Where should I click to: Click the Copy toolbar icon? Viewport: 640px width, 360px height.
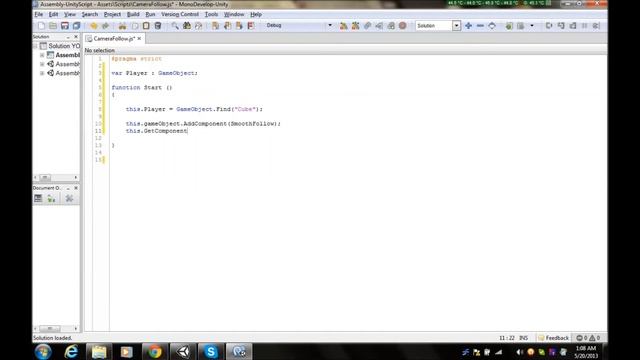coord(134,26)
